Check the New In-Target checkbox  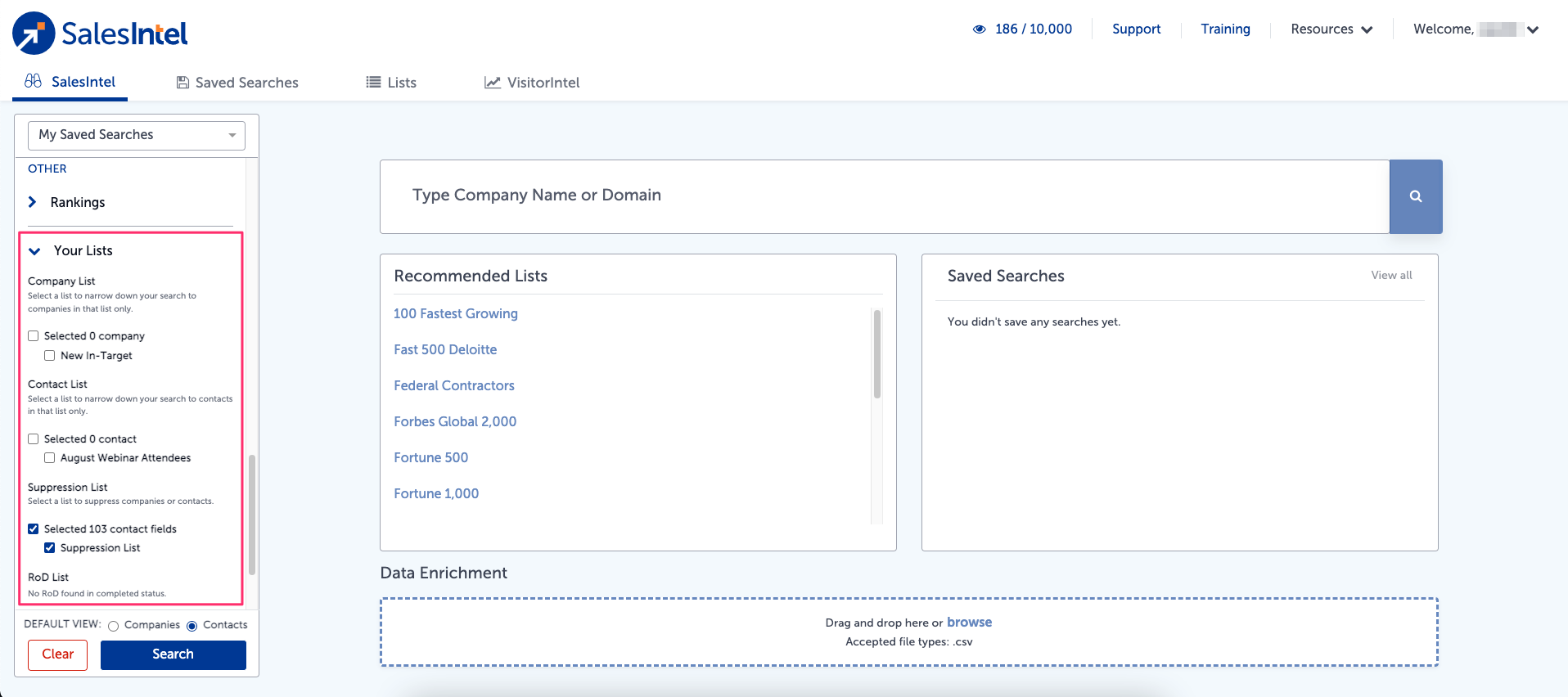pyautogui.click(x=50, y=356)
